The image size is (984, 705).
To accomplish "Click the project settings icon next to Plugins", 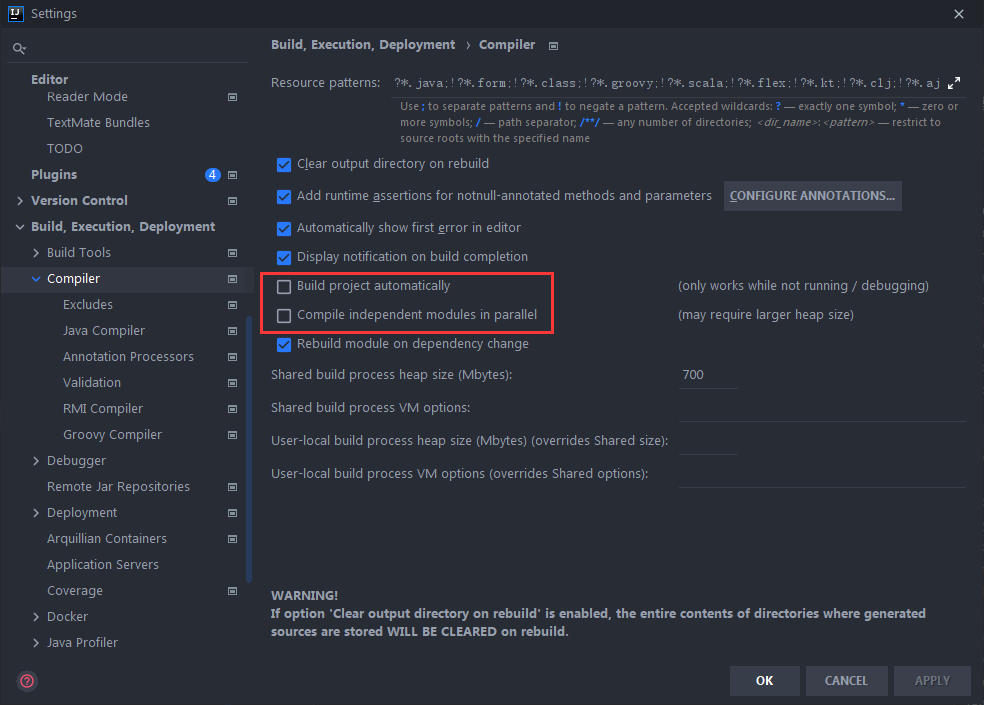I will pos(232,175).
